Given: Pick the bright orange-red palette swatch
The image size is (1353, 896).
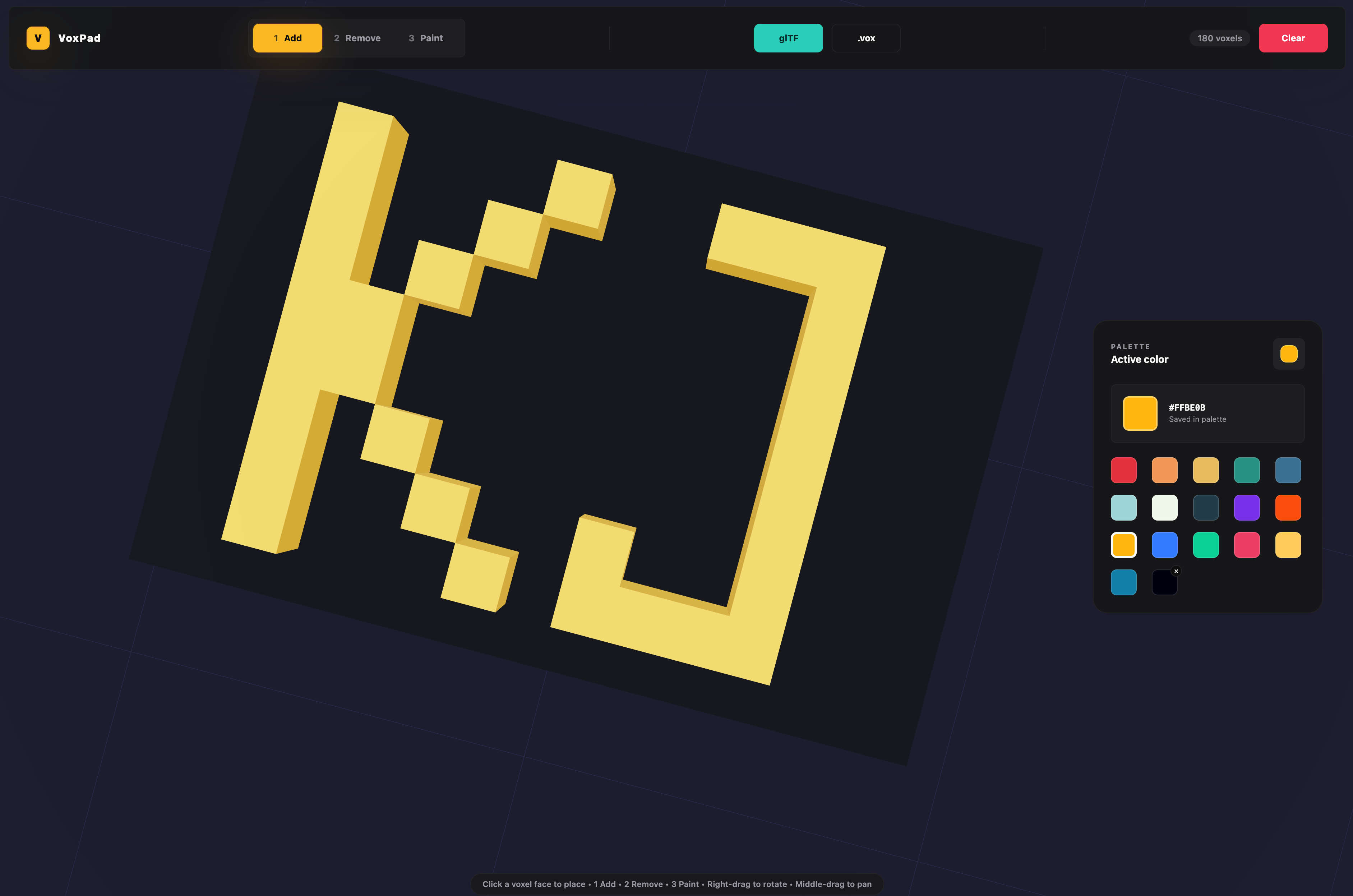Looking at the screenshot, I should click(x=1288, y=507).
